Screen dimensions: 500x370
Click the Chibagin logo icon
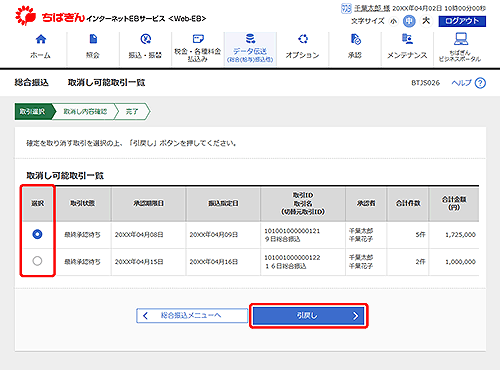pos(25,15)
